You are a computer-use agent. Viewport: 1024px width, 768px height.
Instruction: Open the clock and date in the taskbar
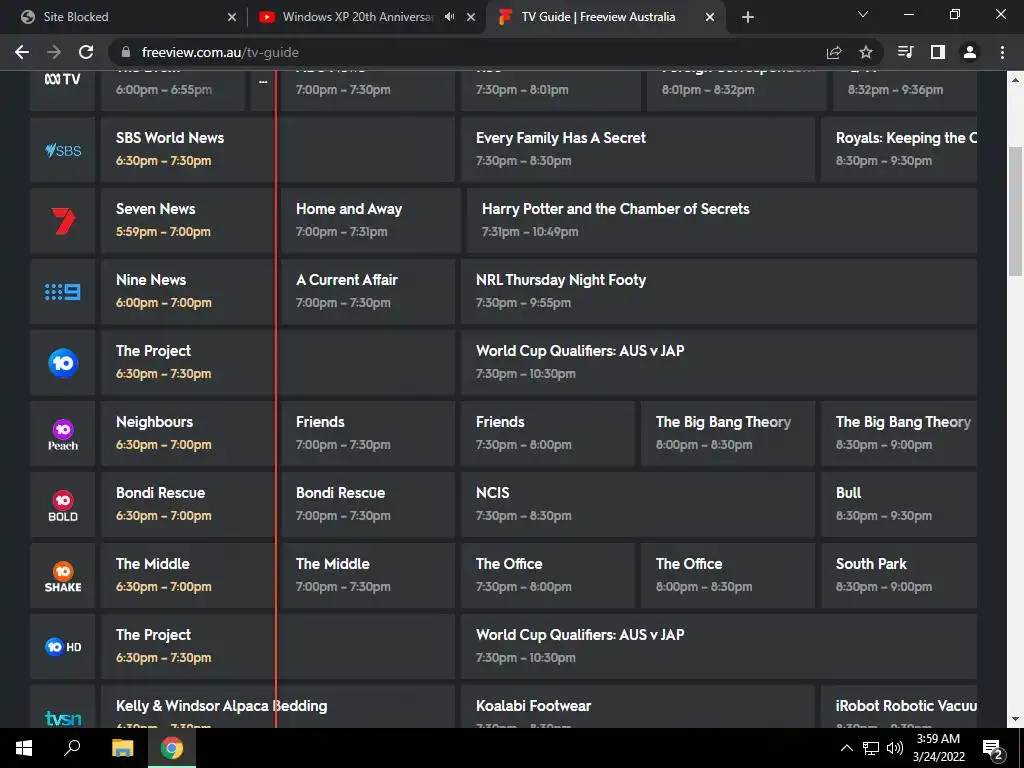tap(938, 748)
